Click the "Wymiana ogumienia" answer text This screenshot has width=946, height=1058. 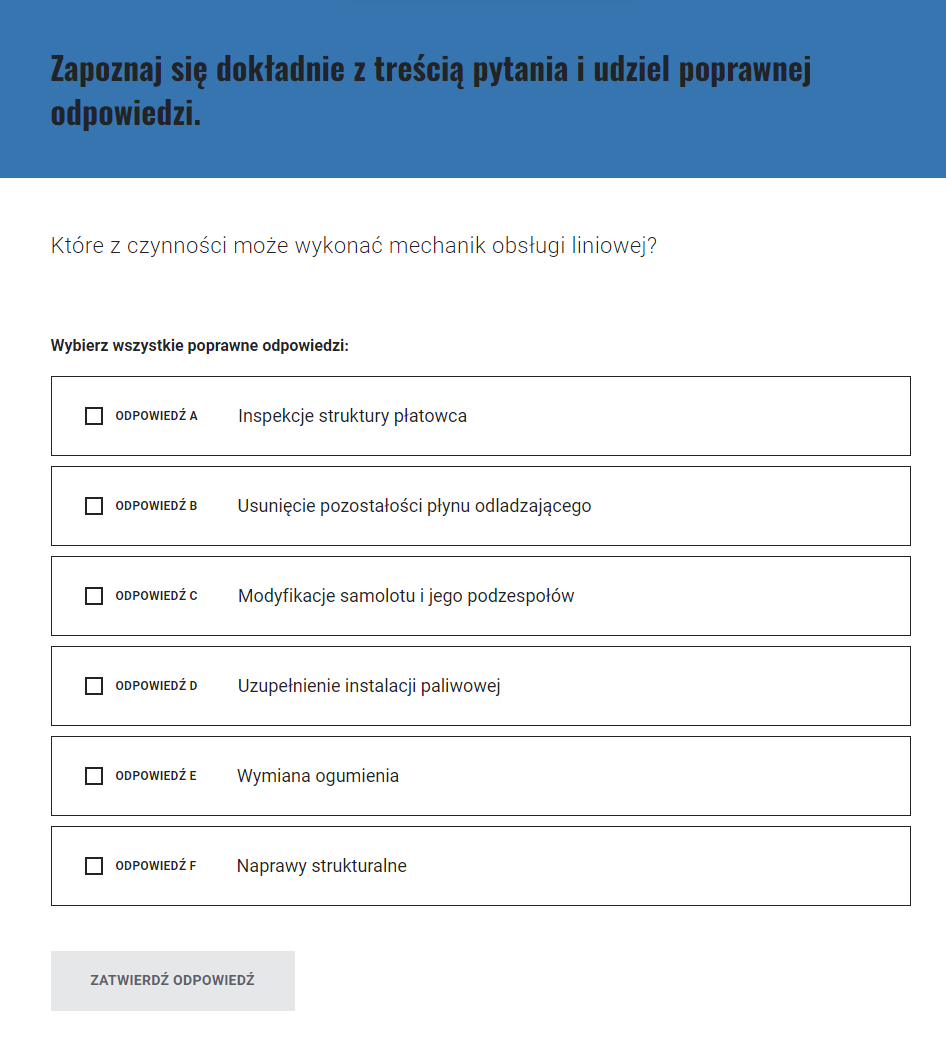[x=318, y=776]
